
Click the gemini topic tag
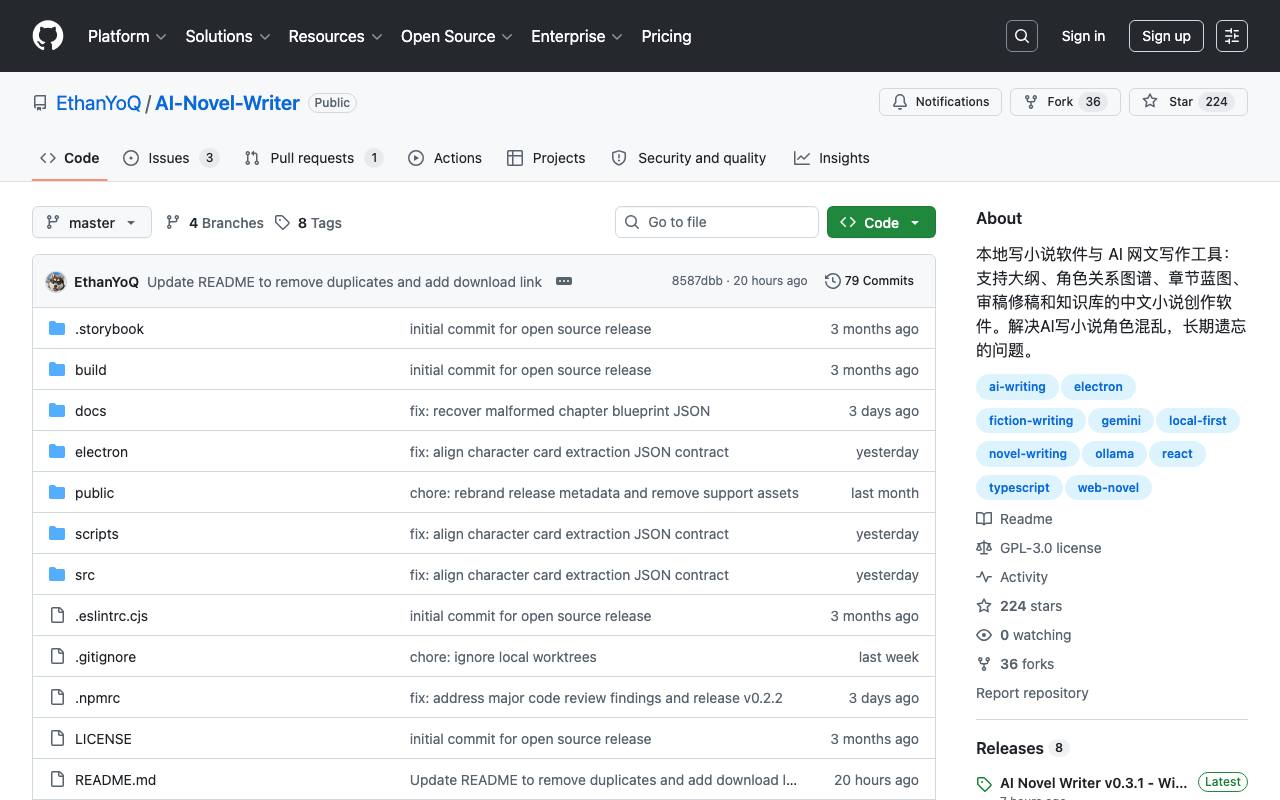1121,421
